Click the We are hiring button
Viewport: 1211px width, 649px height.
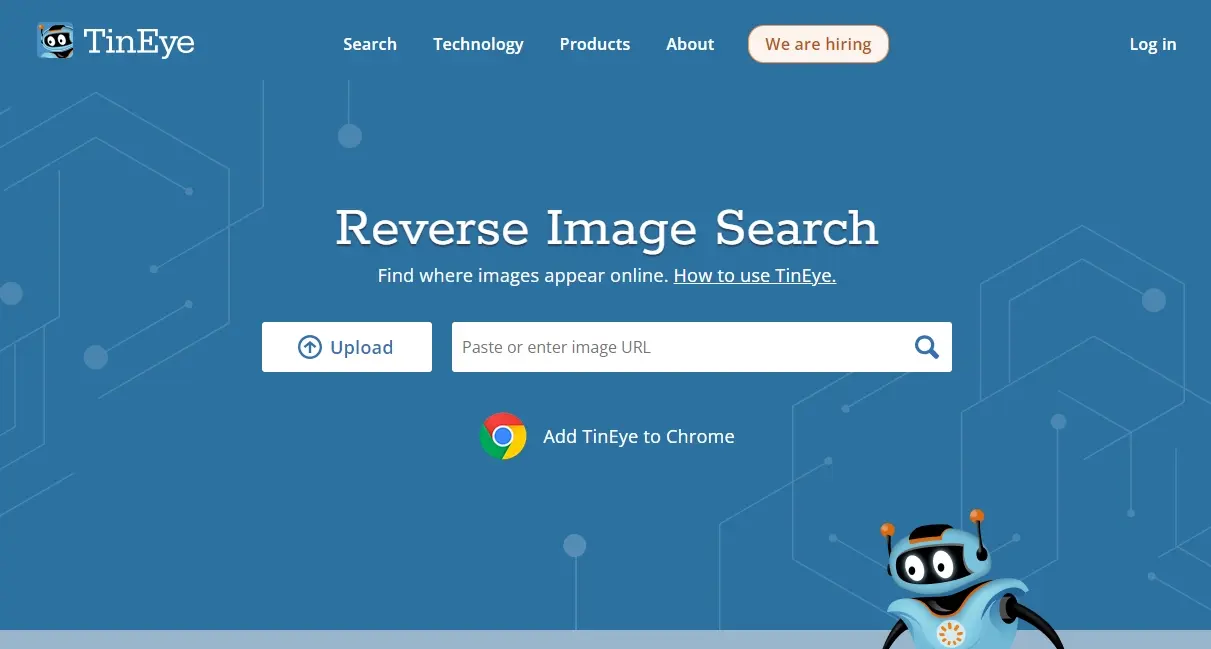(818, 44)
